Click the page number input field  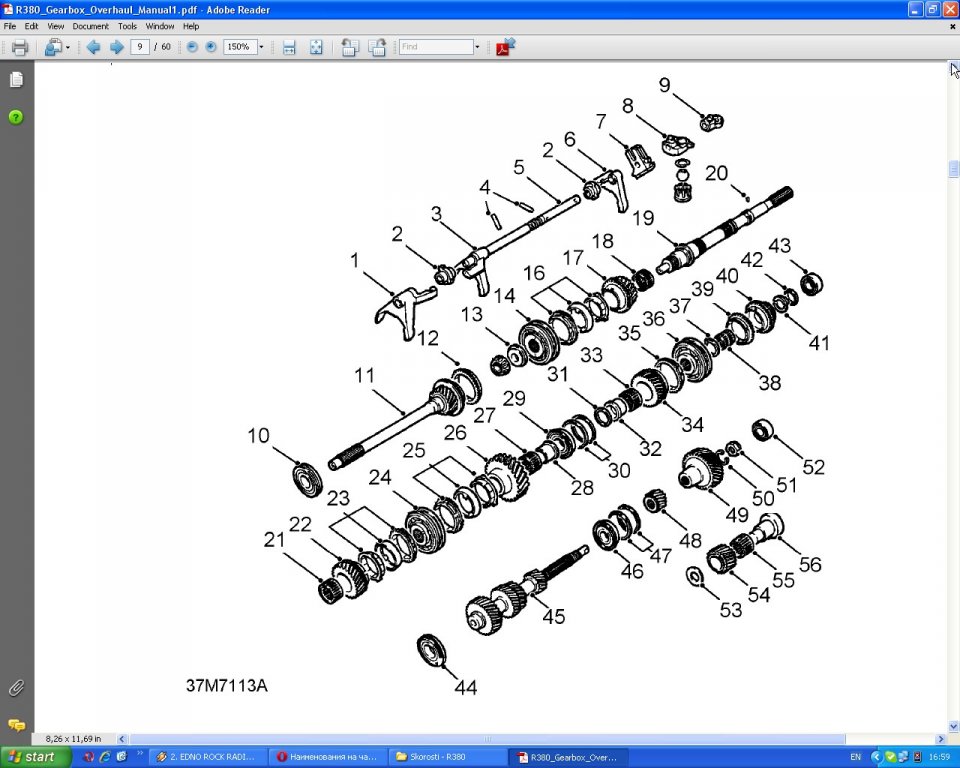coord(140,47)
